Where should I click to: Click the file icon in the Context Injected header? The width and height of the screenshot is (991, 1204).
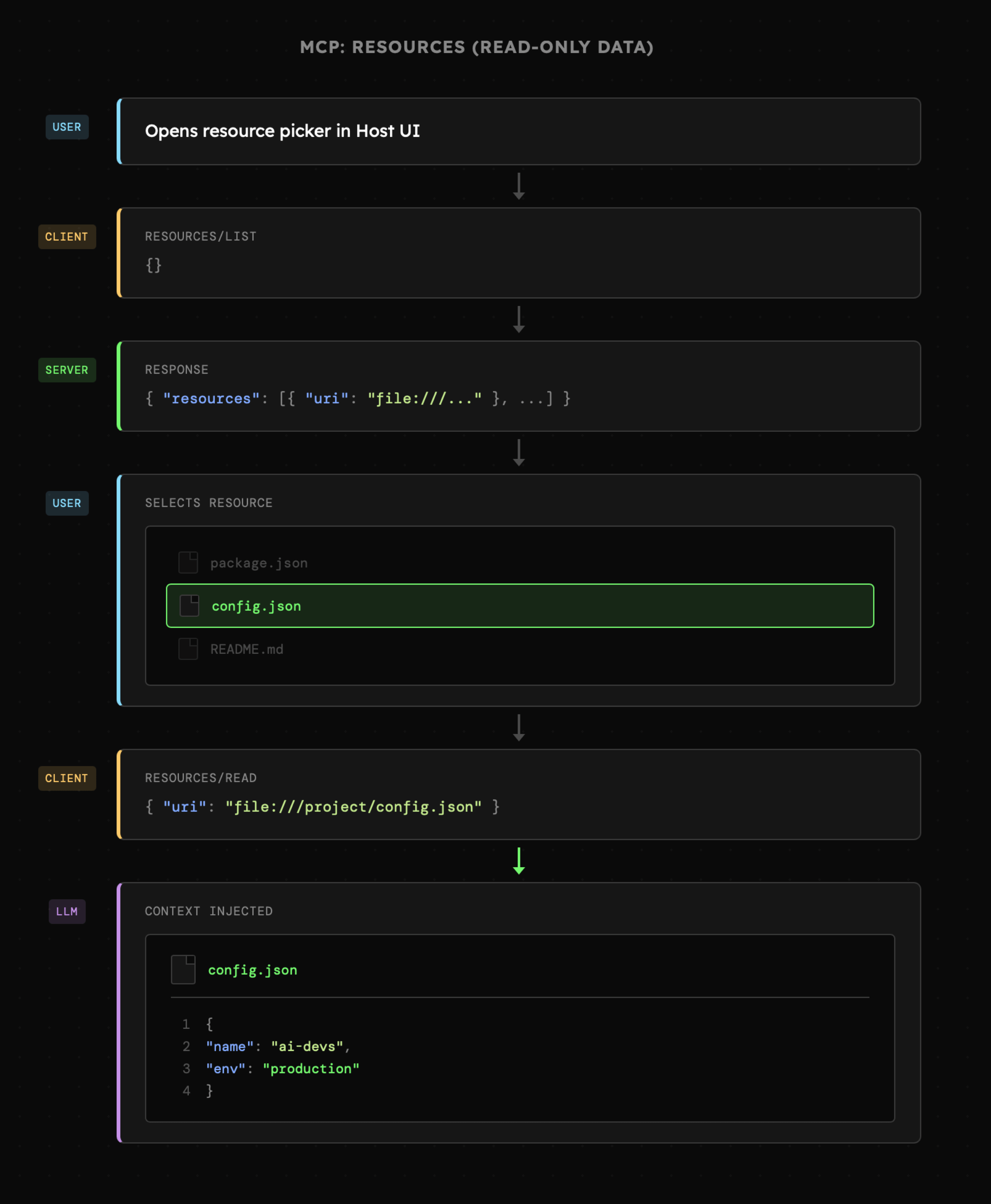tap(183, 969)
